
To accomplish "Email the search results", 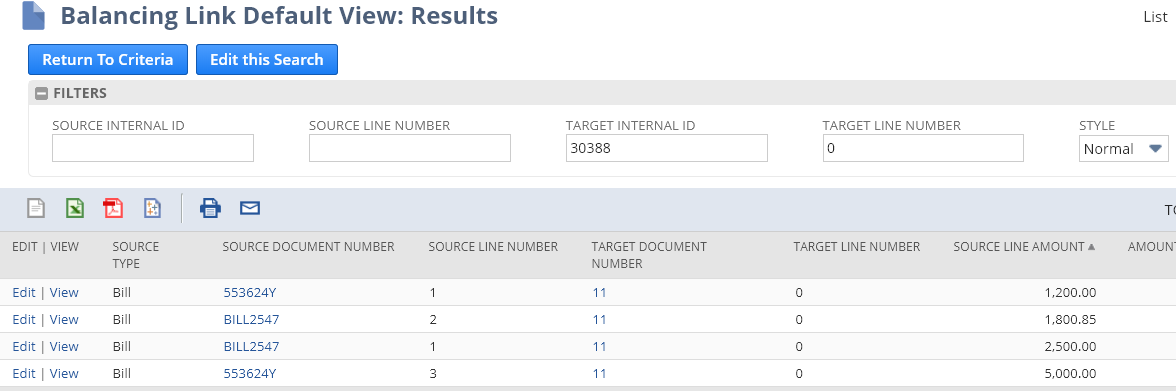I will point(250,208).
